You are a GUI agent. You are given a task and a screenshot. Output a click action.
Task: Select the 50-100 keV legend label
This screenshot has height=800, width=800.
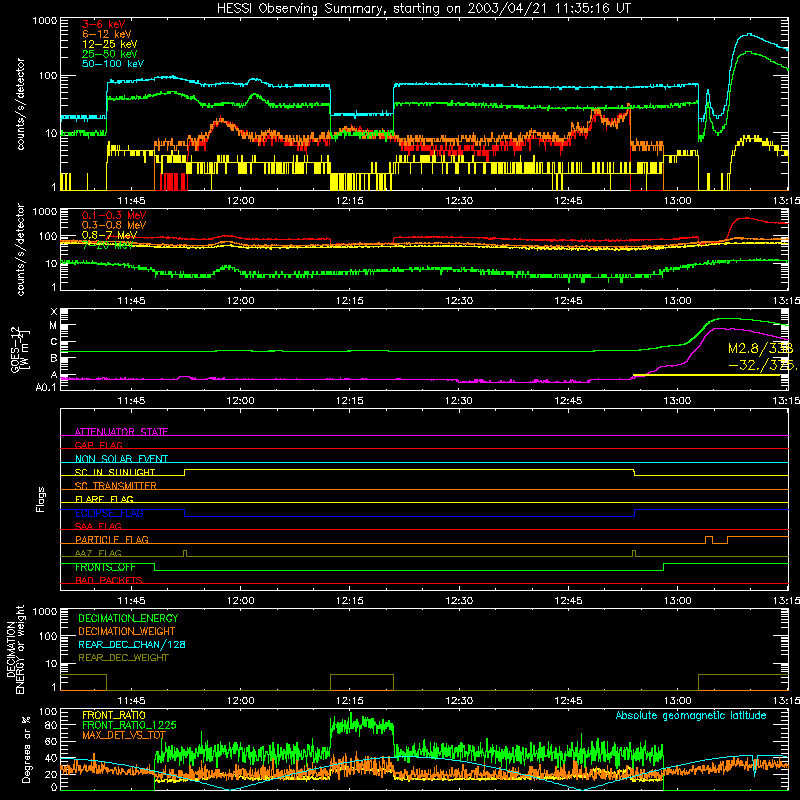pos(113,64)
